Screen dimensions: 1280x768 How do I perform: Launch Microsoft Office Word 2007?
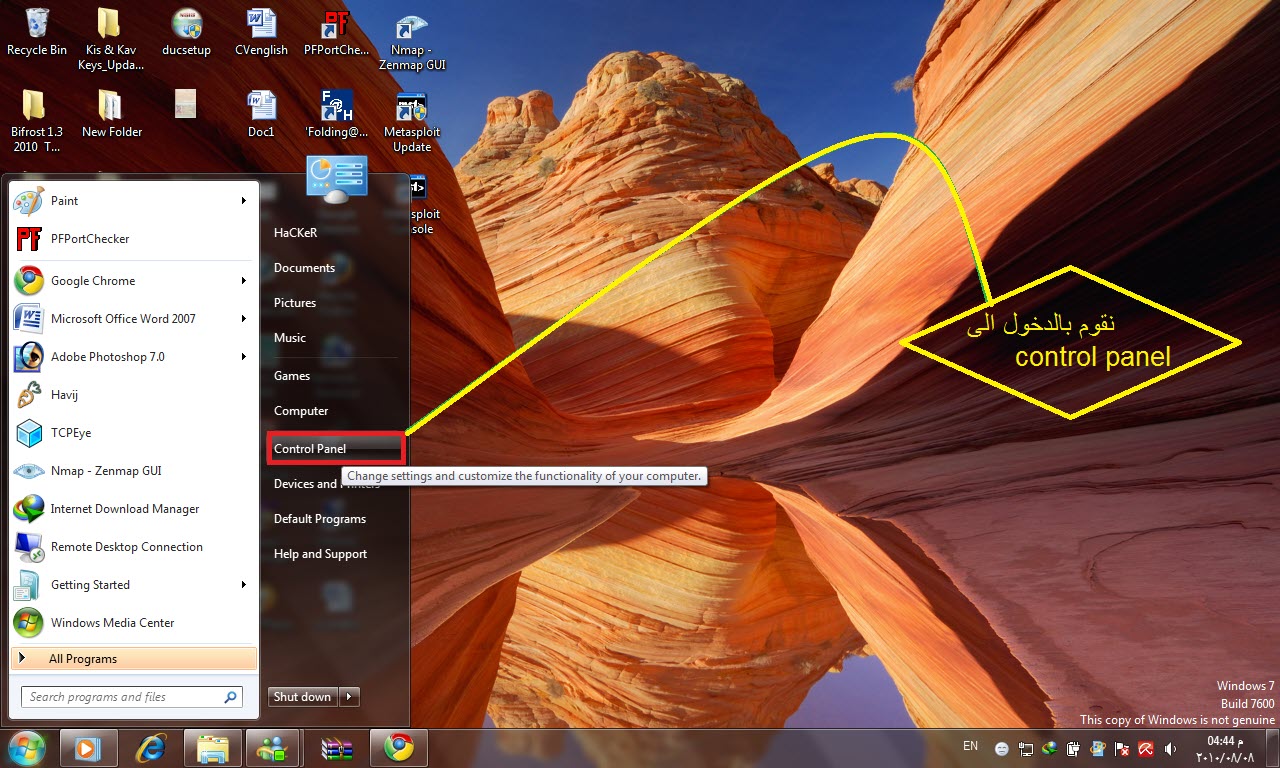[x=133, y=319]
